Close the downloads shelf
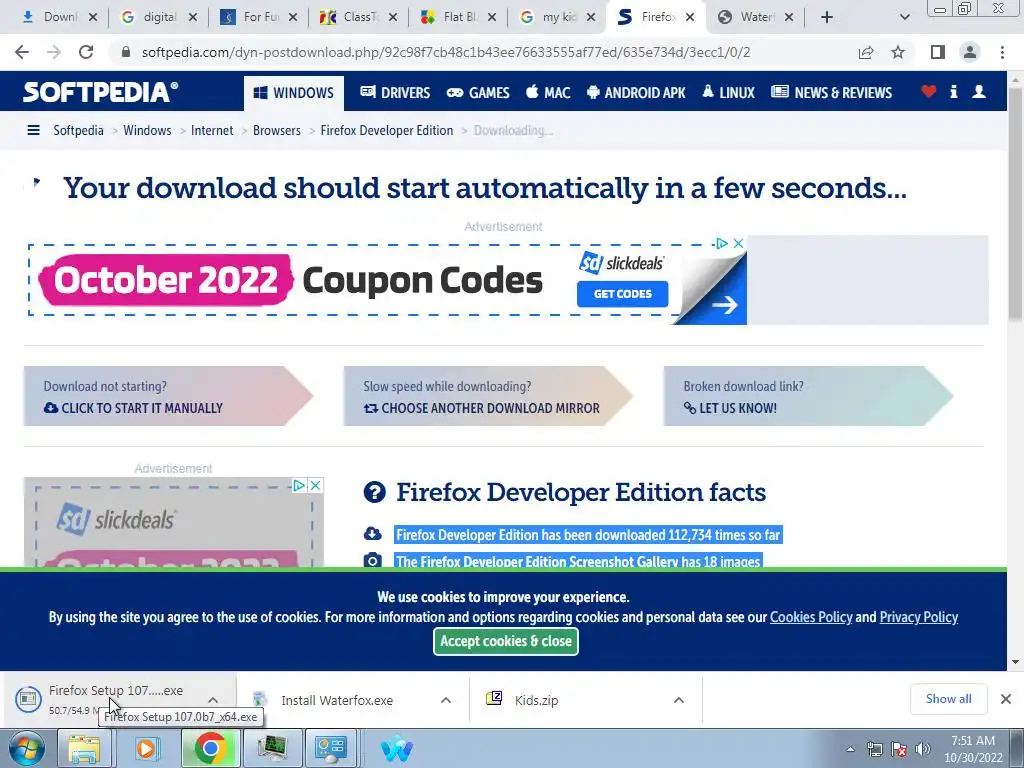 coord(1006,699)
